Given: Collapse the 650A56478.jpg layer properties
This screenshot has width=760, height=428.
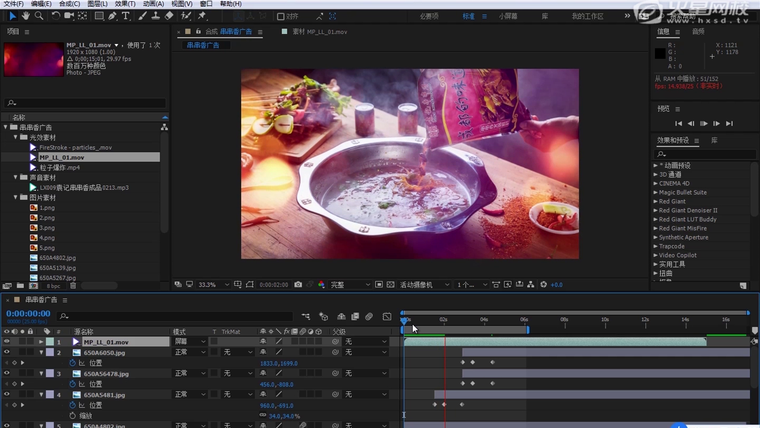Looking at the screenshot, I should pos(42,373).
